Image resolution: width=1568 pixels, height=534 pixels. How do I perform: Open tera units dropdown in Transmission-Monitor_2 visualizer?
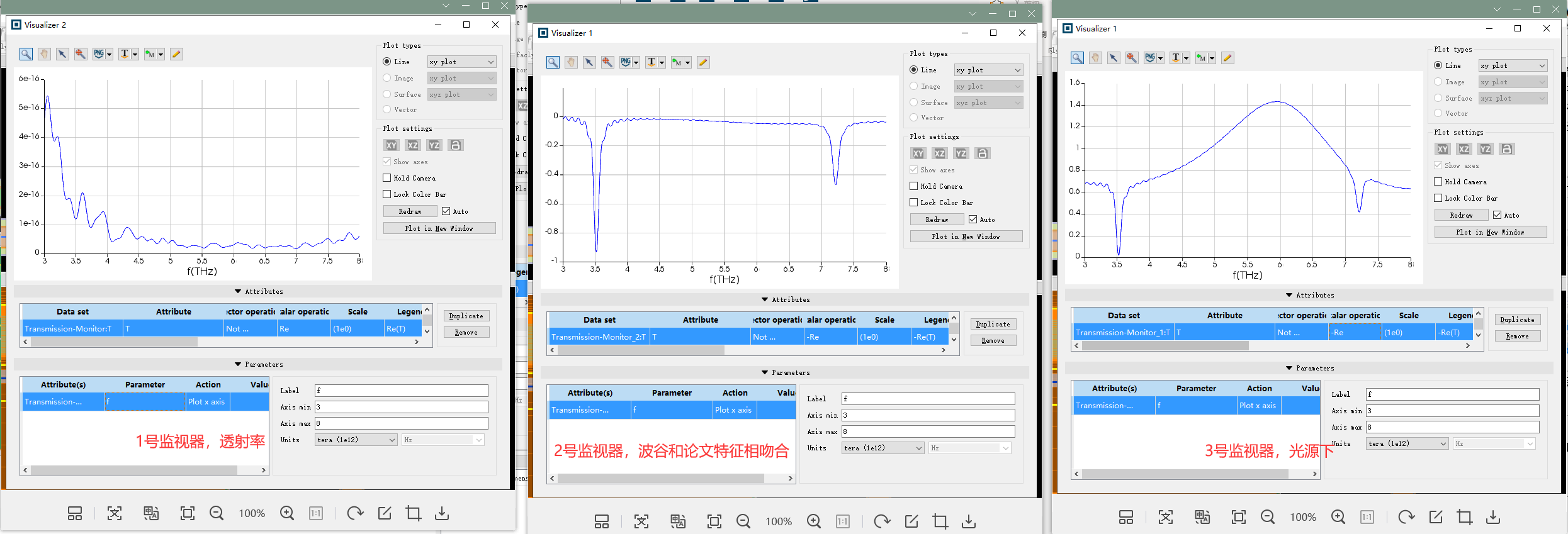pyautogui.click(x=883, y=448)
